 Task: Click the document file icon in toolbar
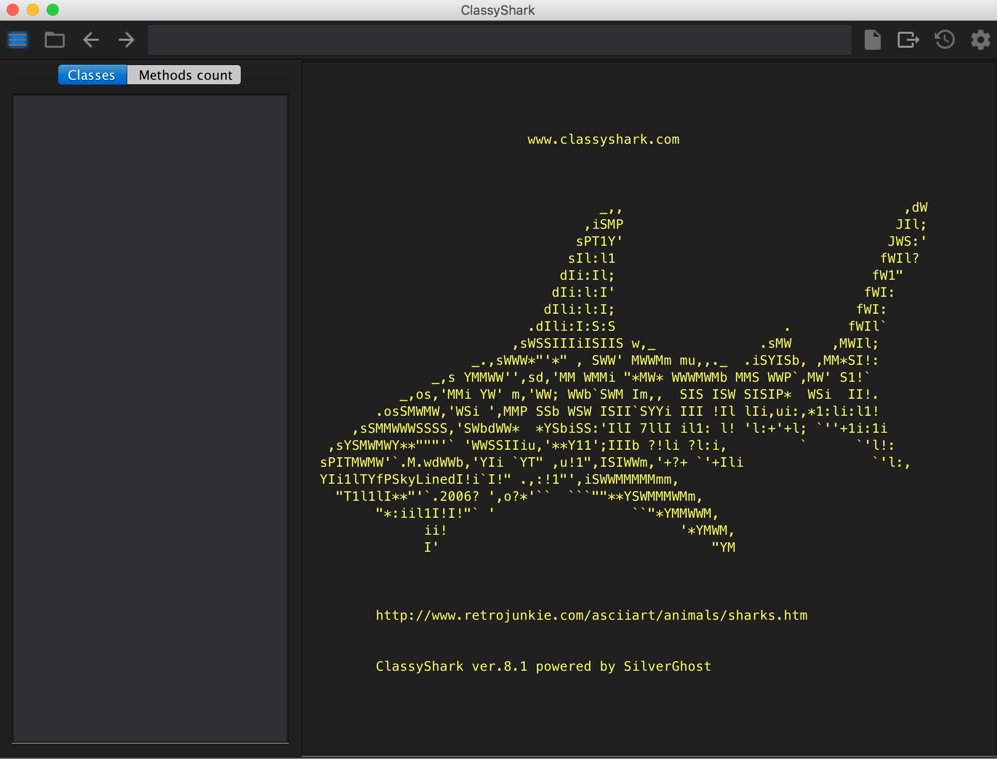click(x=872, y=40)
